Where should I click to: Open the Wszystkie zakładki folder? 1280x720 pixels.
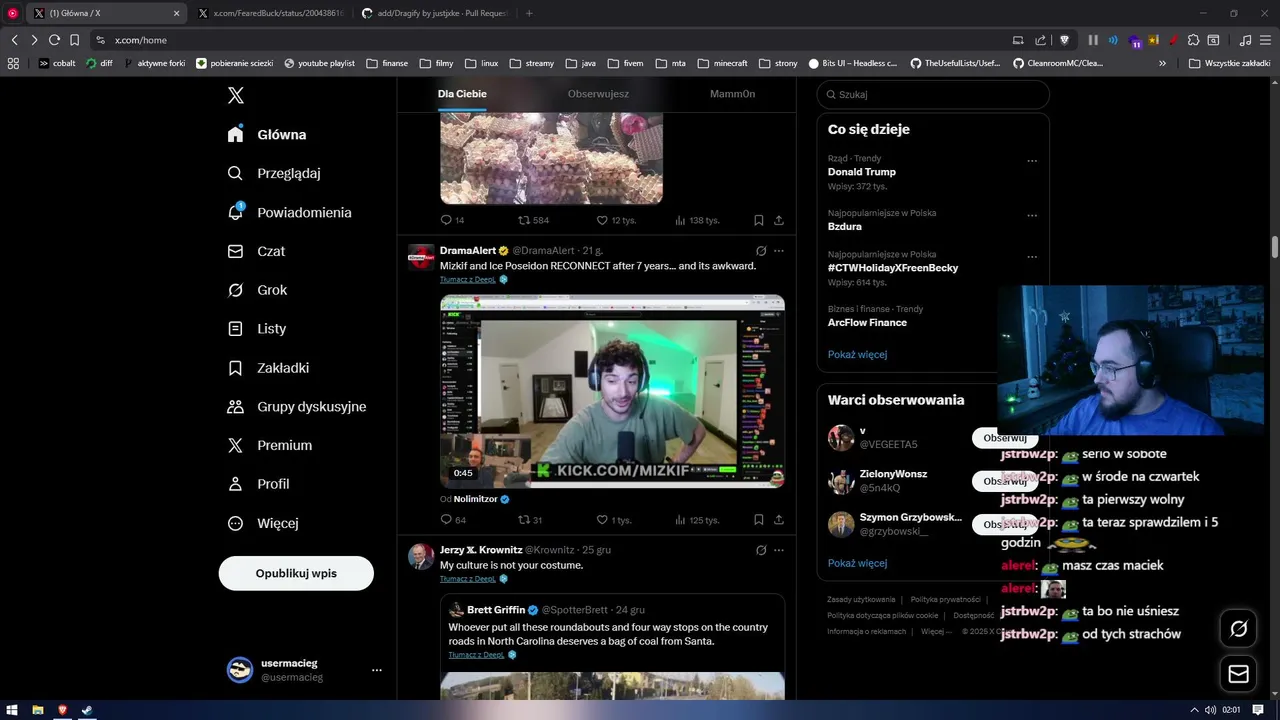[x=1230, y=63]
